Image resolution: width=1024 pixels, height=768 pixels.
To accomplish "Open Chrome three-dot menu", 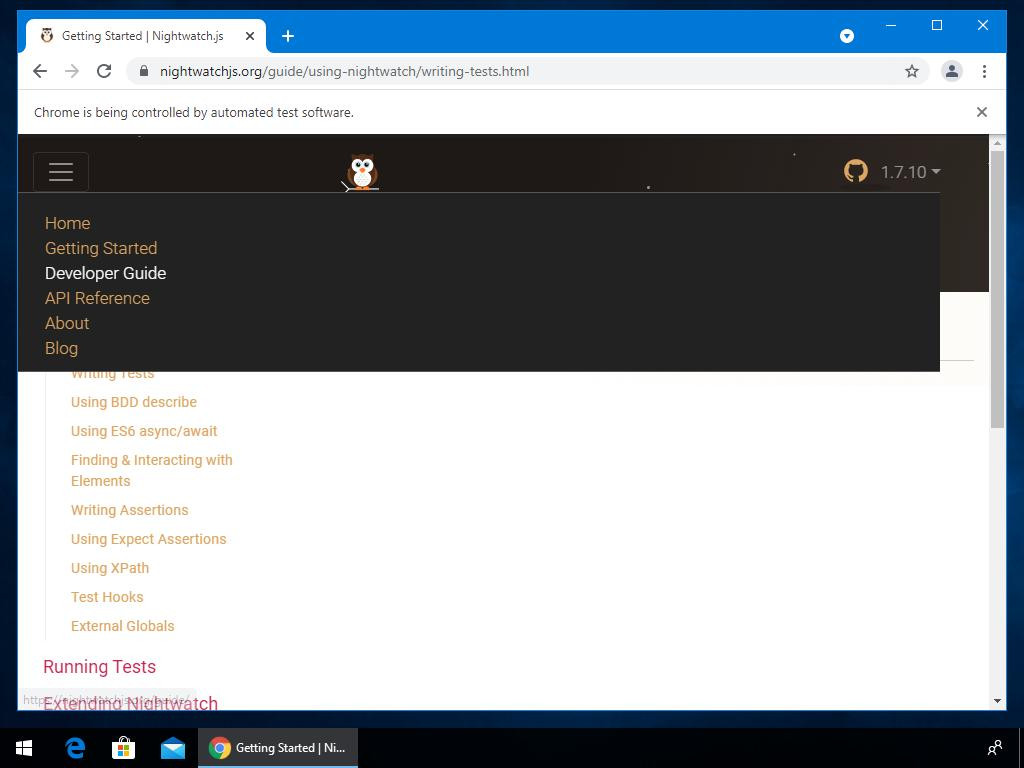I will tap(984, 71).
